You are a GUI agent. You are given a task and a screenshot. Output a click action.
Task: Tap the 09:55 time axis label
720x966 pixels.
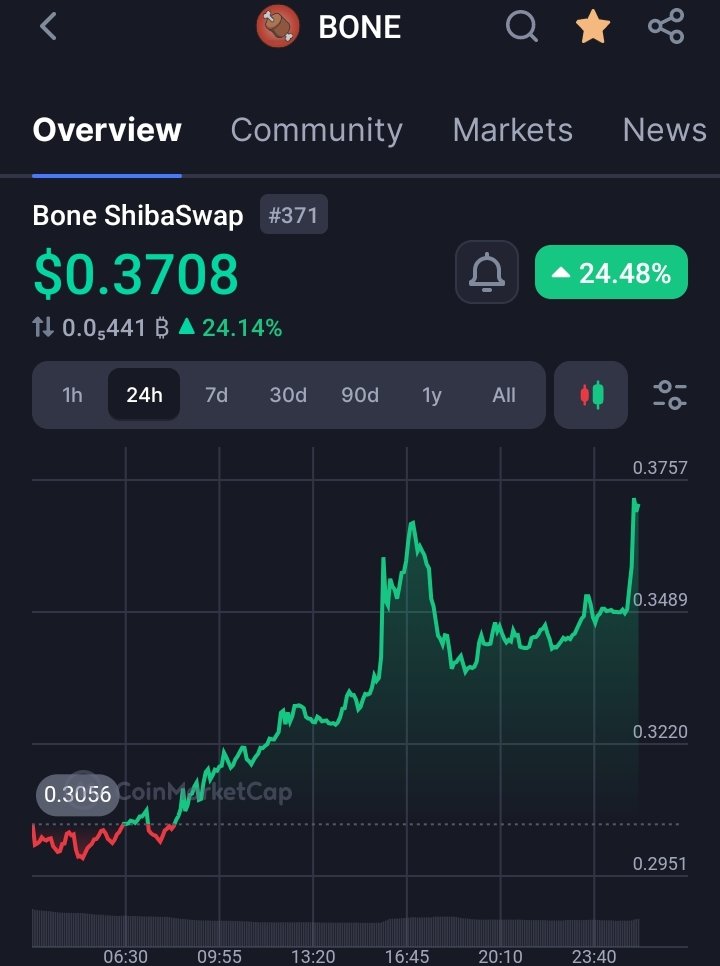(x=219, y=957)
